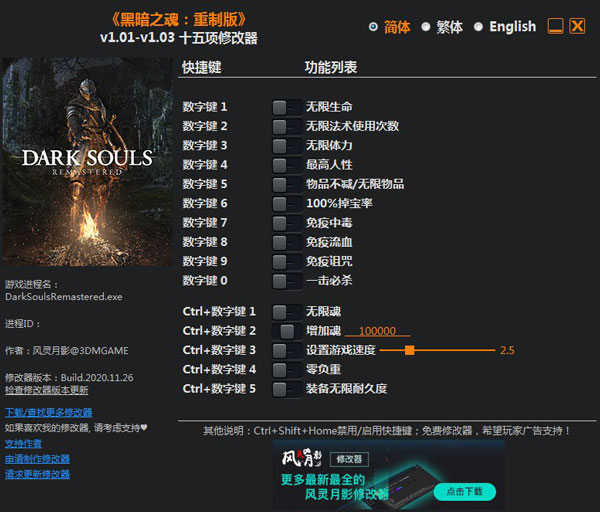Viewport: 600px width, 512px height.
Task: Close the trainer with orange X
Action: pos(577,26)
